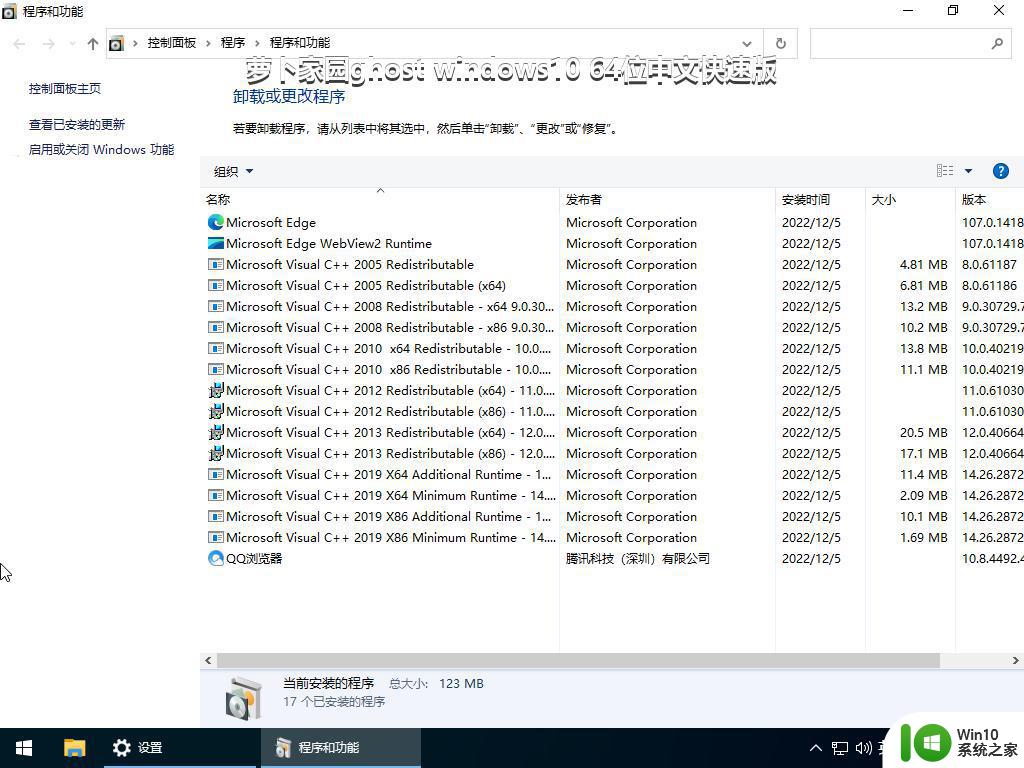Sort programs by 安装时间 column
This screenshot has height=768, width=1024.
(x=806, y=200)
